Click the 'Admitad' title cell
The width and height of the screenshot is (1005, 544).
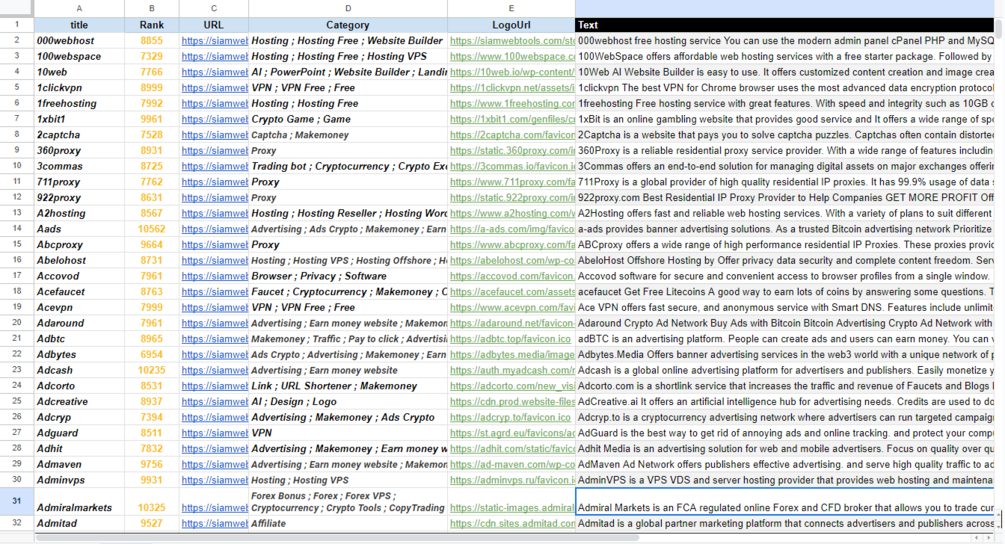point(79,523)
